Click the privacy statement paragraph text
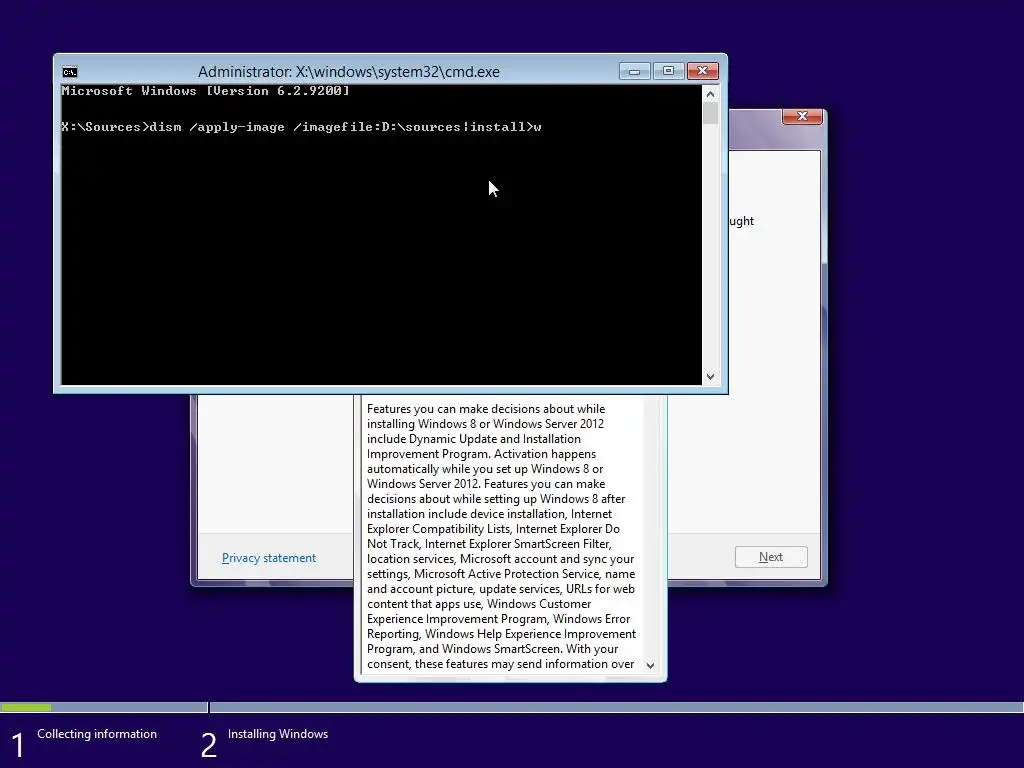 point(501,536)
